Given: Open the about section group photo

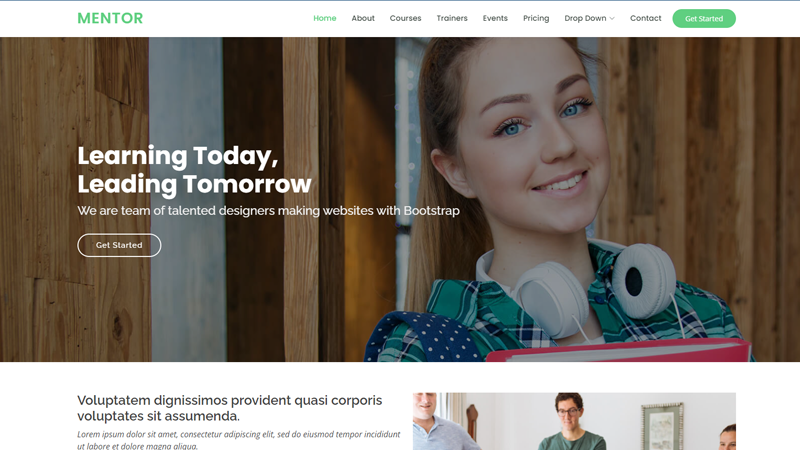Looking at the screenshot, I should 574,421.
